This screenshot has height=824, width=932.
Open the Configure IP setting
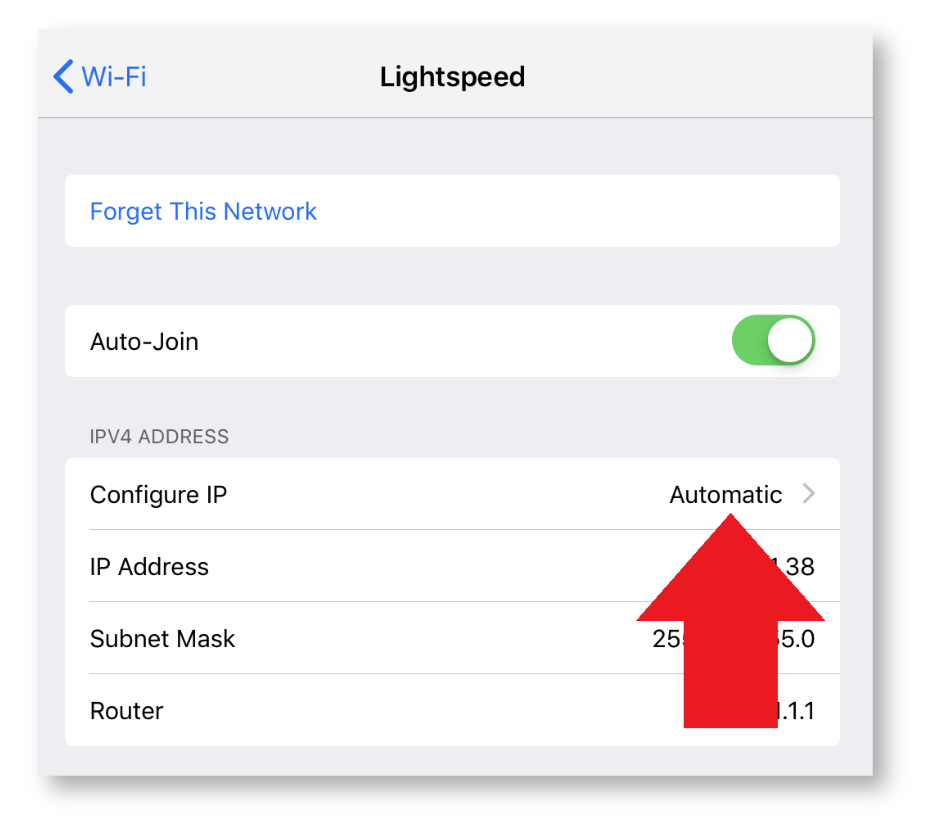(452, 494)
